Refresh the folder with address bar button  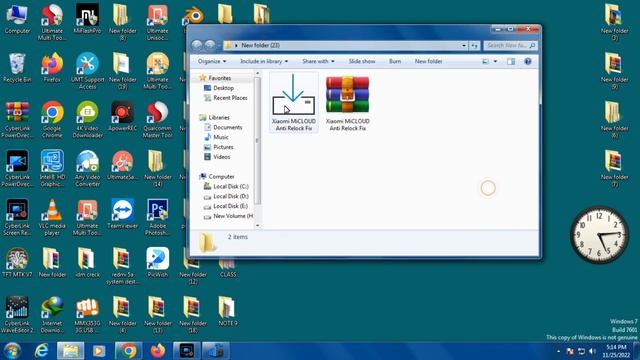click(x=474, y=45)
